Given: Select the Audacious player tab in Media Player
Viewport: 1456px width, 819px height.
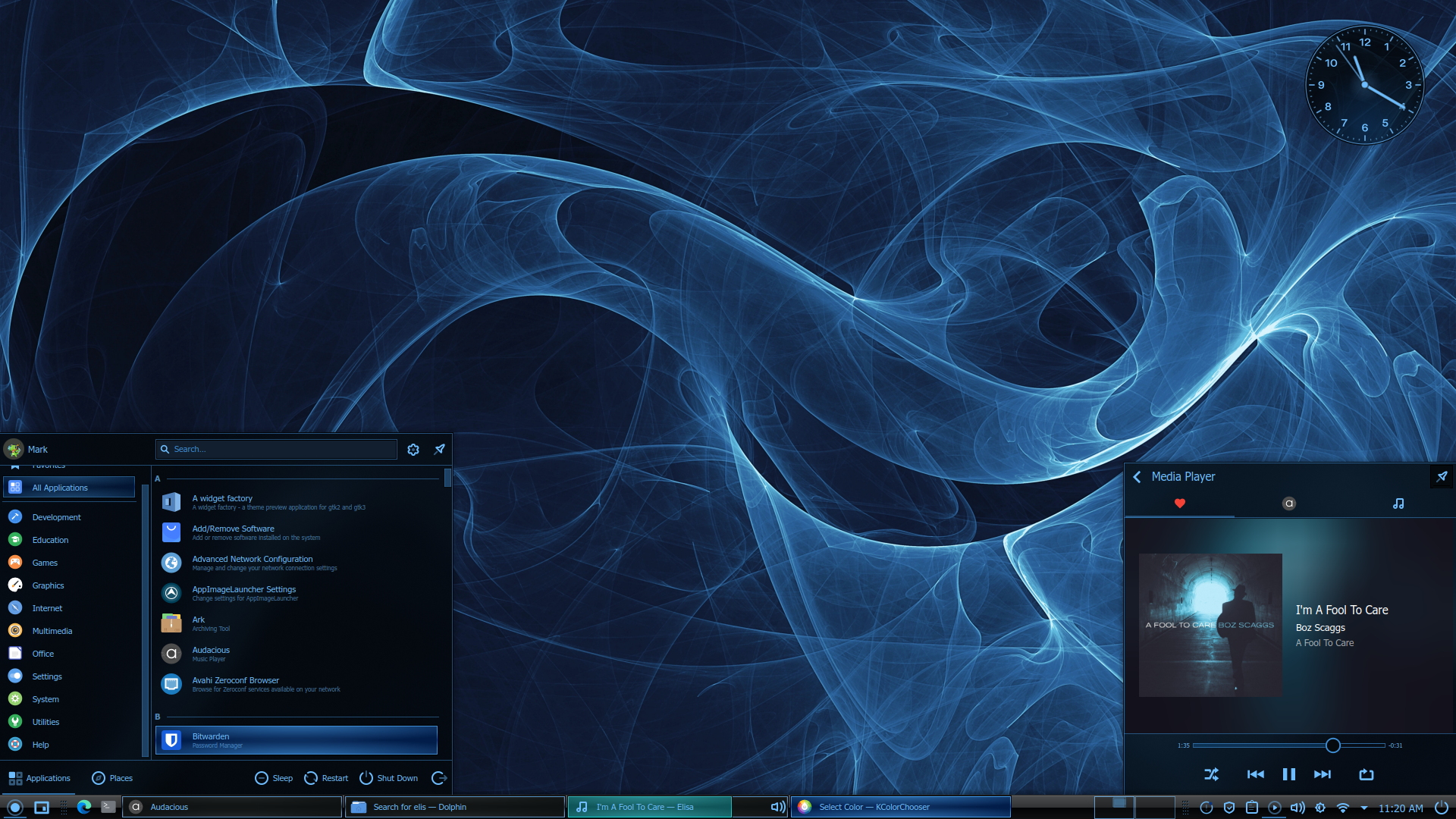Looking at the screenshot, I should [x=1289, y=504].
